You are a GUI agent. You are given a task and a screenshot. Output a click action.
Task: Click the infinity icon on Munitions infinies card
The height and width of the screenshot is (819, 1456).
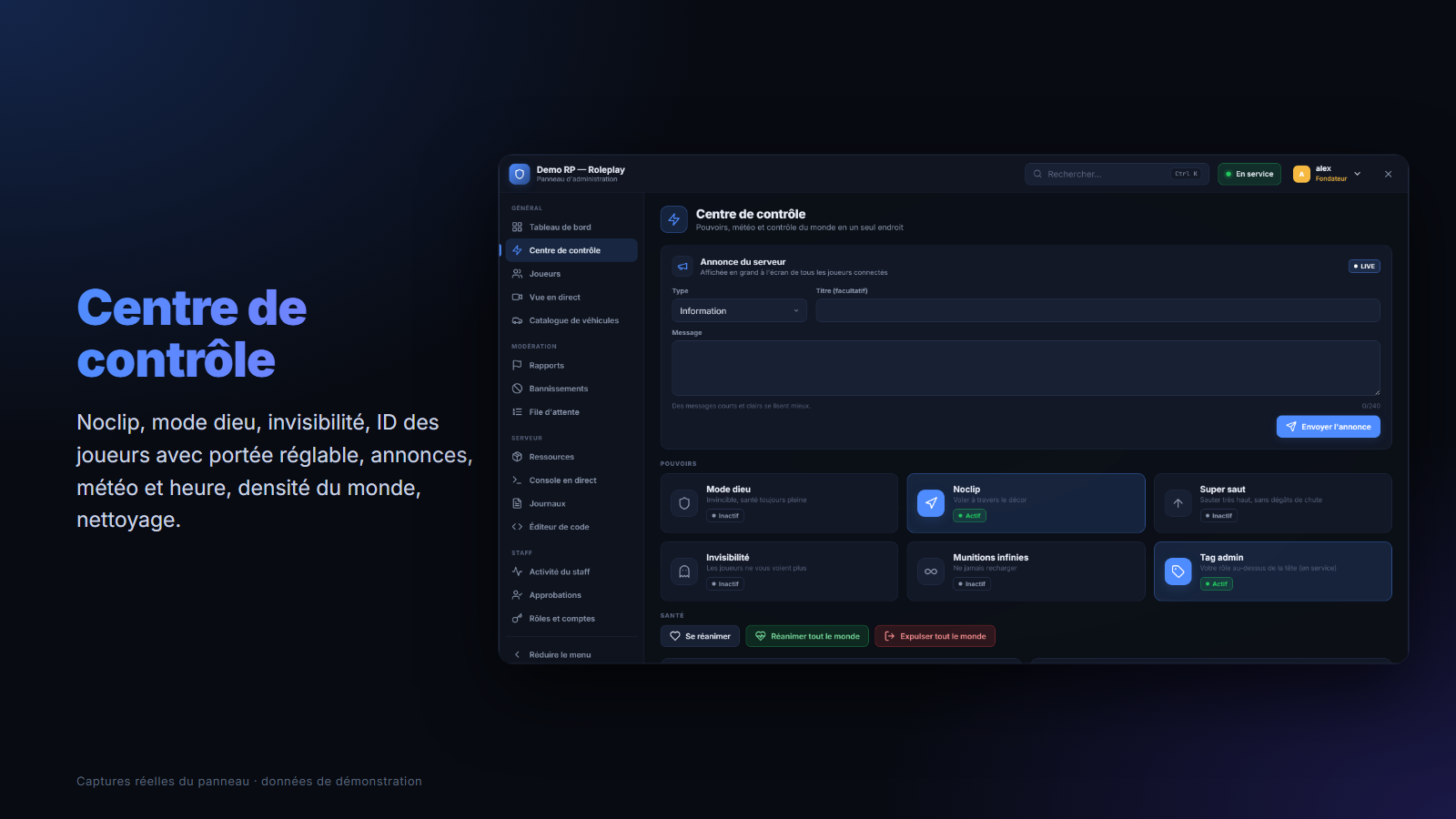(931, 571)
